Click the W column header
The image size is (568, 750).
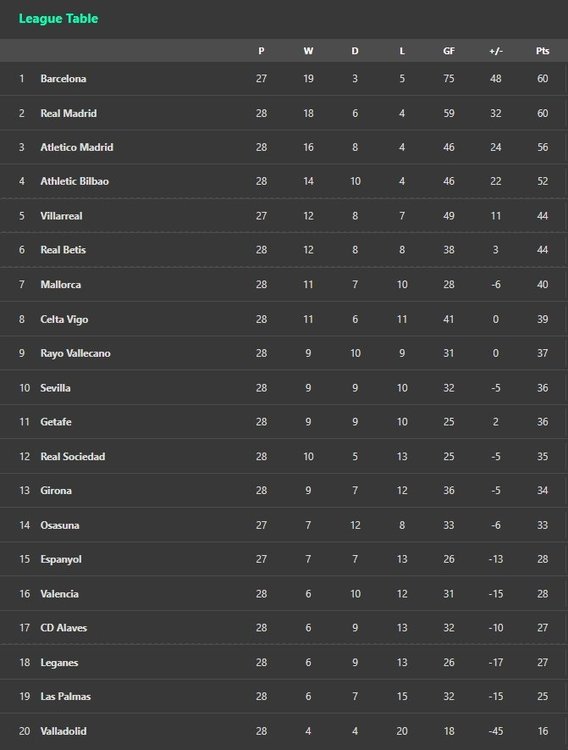(308, 51)
